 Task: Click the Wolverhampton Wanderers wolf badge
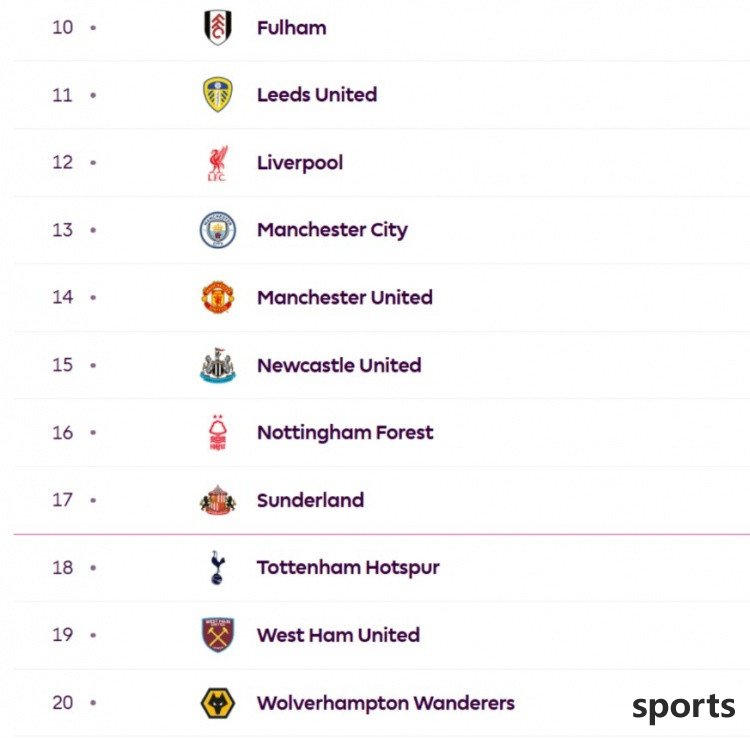218,703
